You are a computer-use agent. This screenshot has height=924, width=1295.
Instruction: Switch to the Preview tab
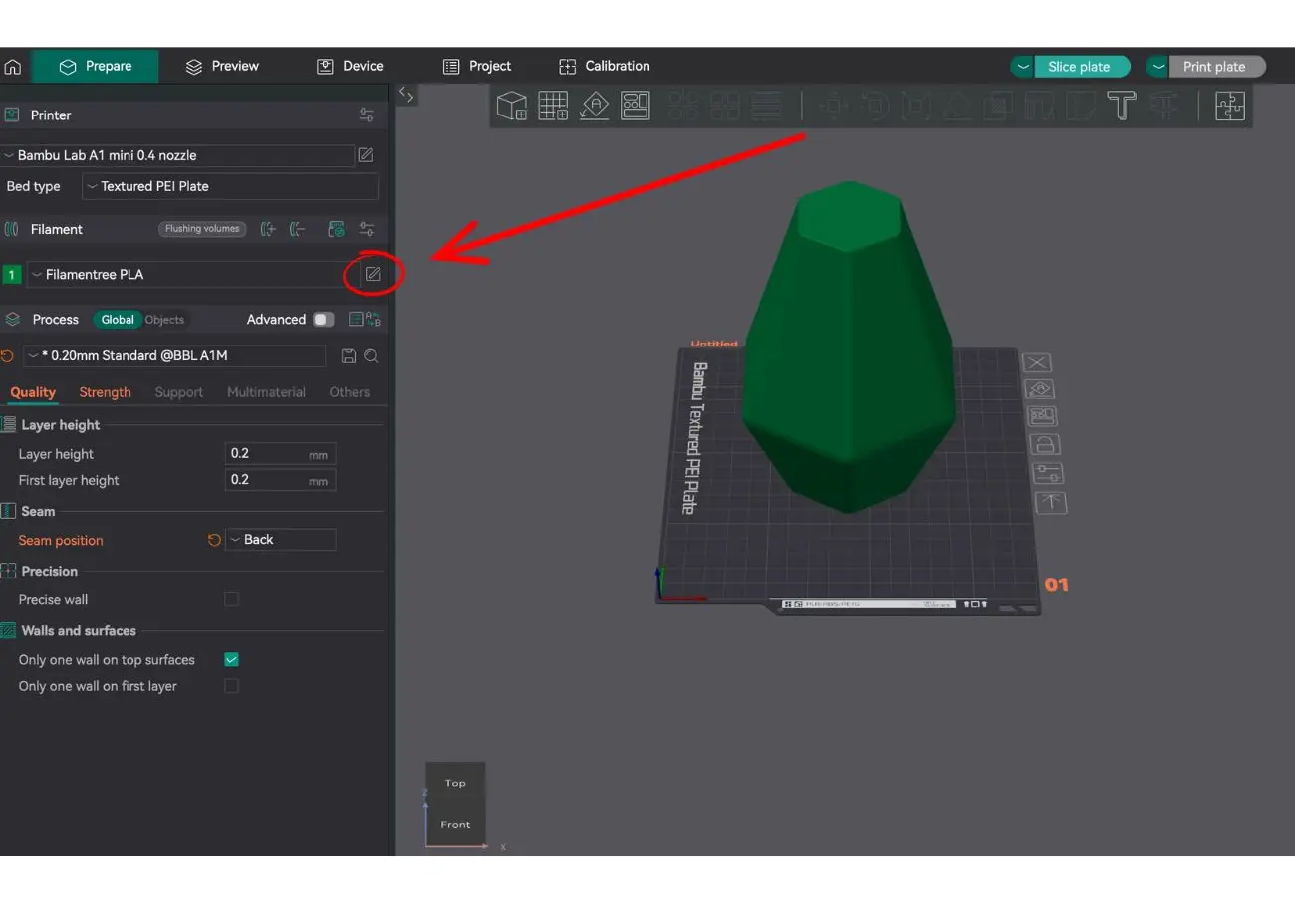pyautogui.click(x=222, y=66)
